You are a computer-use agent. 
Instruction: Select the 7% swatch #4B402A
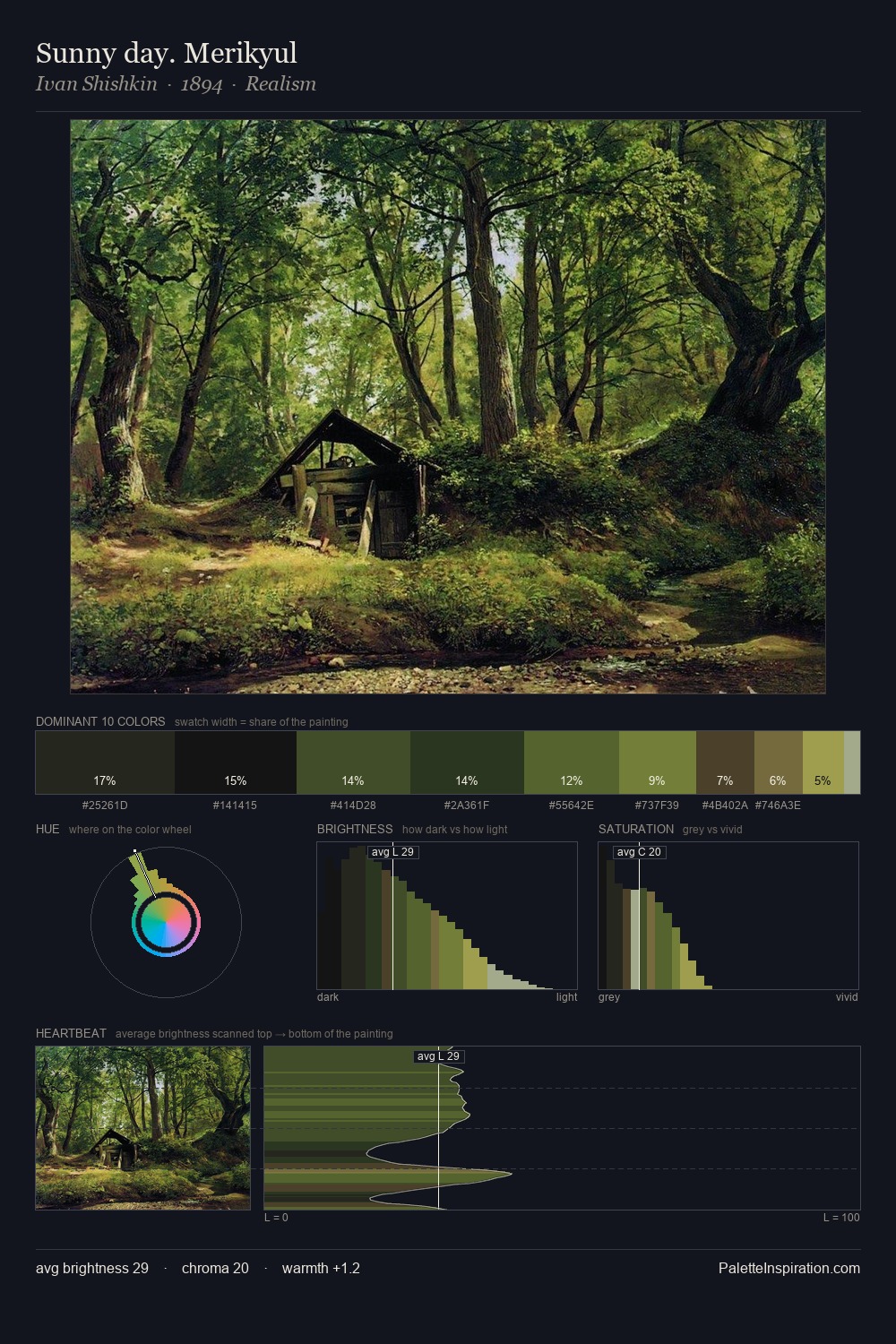[725, 762]
